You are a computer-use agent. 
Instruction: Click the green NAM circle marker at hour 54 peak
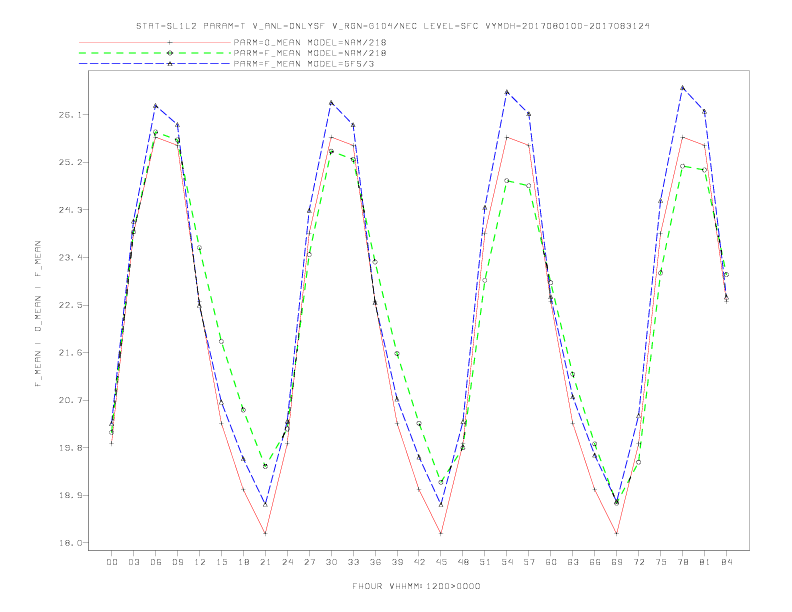tap(507, 180)
